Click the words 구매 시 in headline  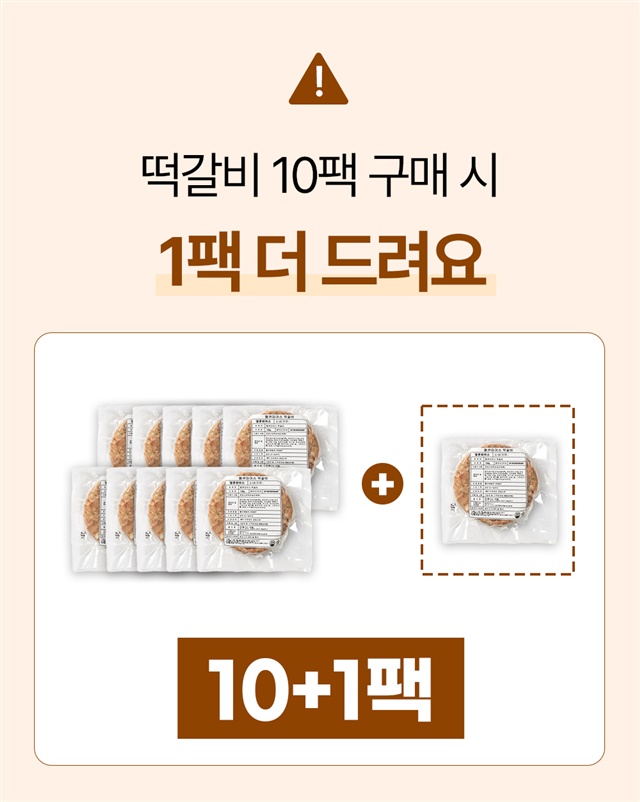pyautogui.click(x=433, y=175)
